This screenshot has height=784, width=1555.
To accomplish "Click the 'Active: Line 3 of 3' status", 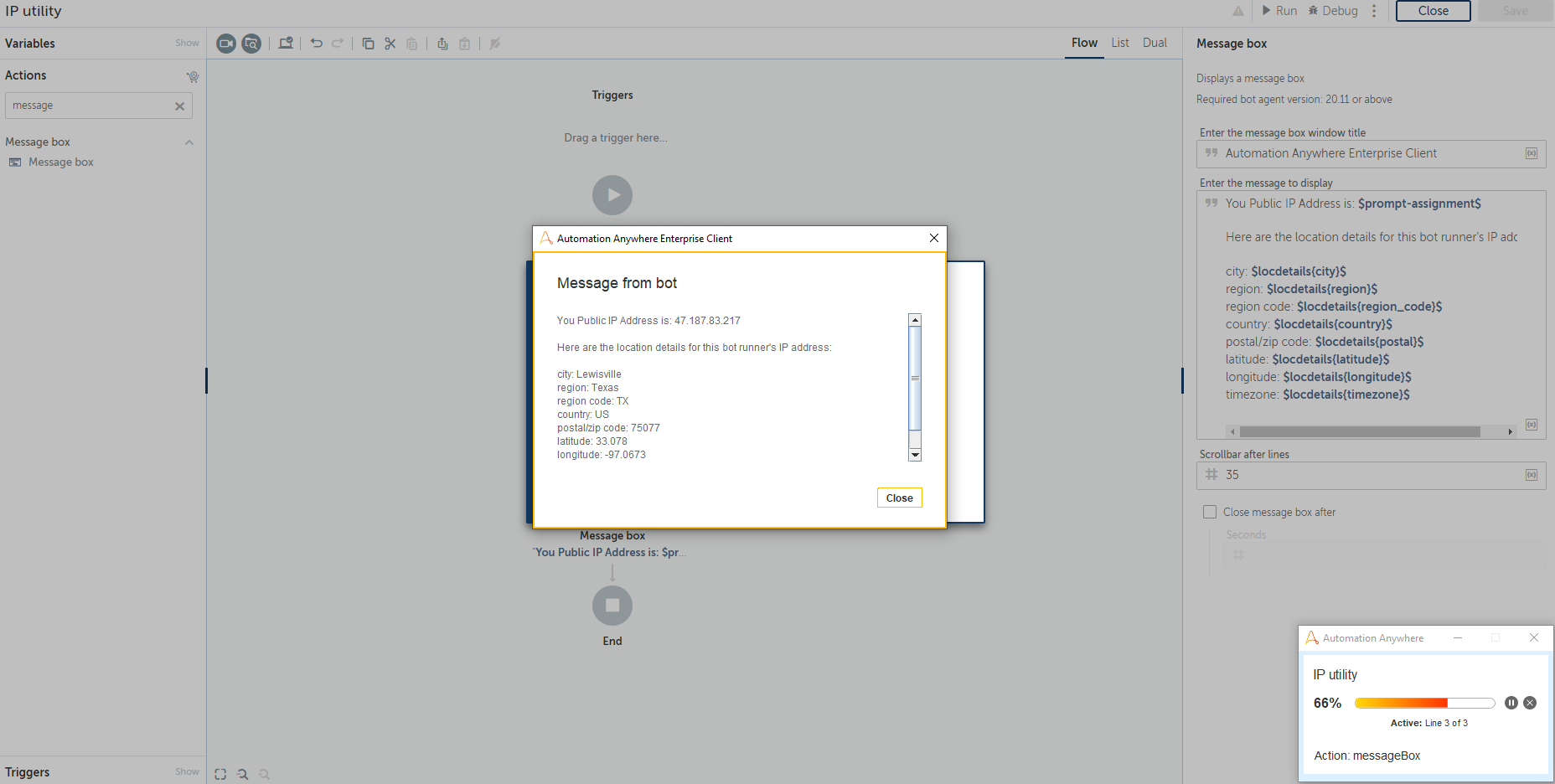I will pos(1429,723).
